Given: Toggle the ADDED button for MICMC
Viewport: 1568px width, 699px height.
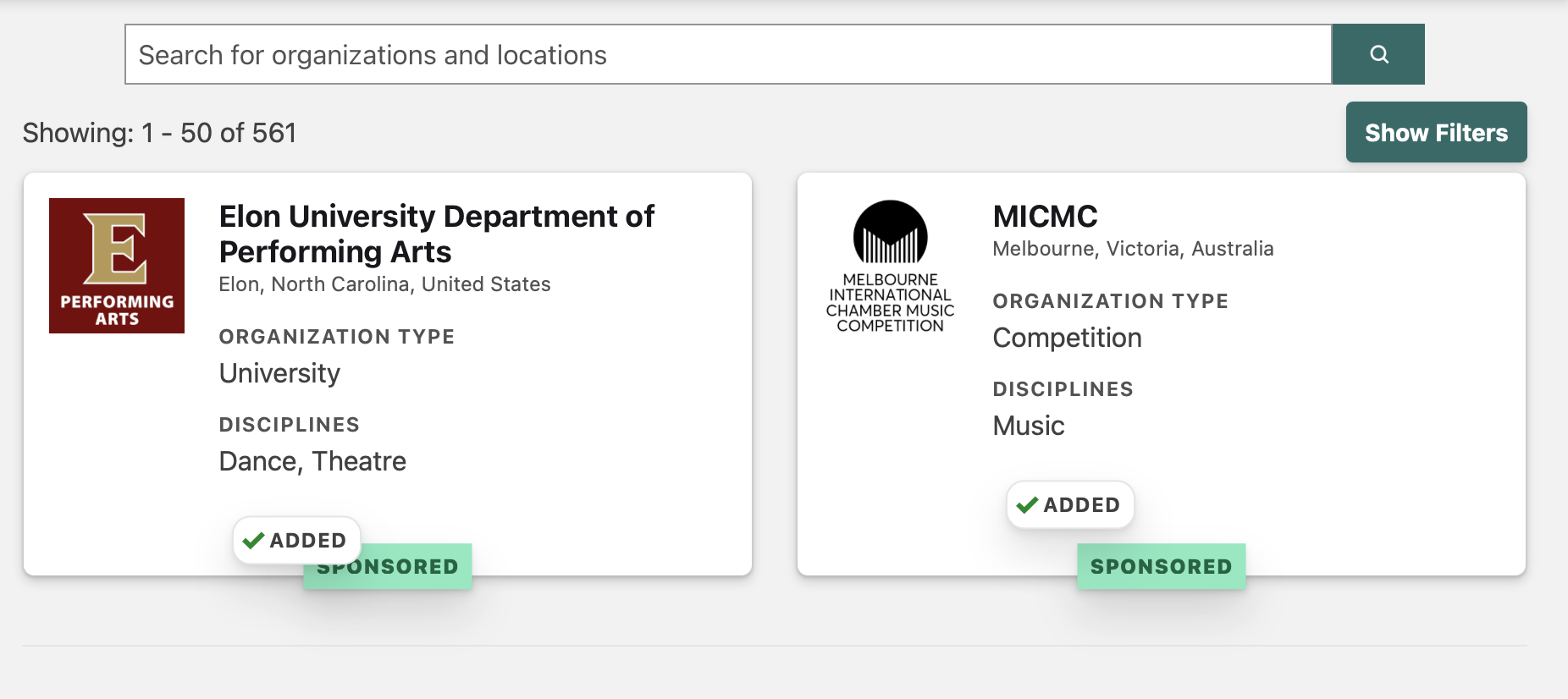Looking at the screenshot, I should [1070, 504].
